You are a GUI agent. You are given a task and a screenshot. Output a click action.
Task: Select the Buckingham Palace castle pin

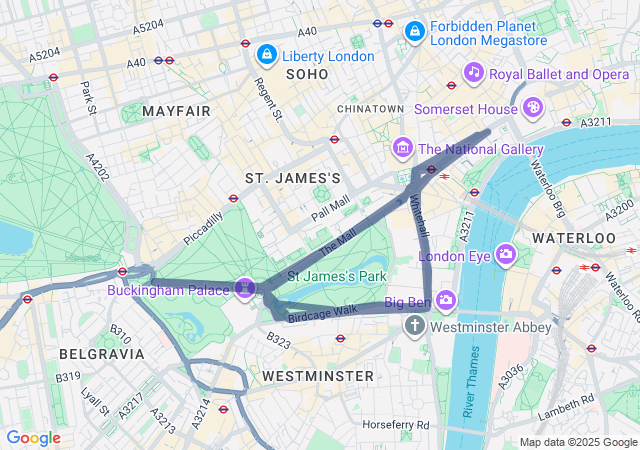pos(245,288)
